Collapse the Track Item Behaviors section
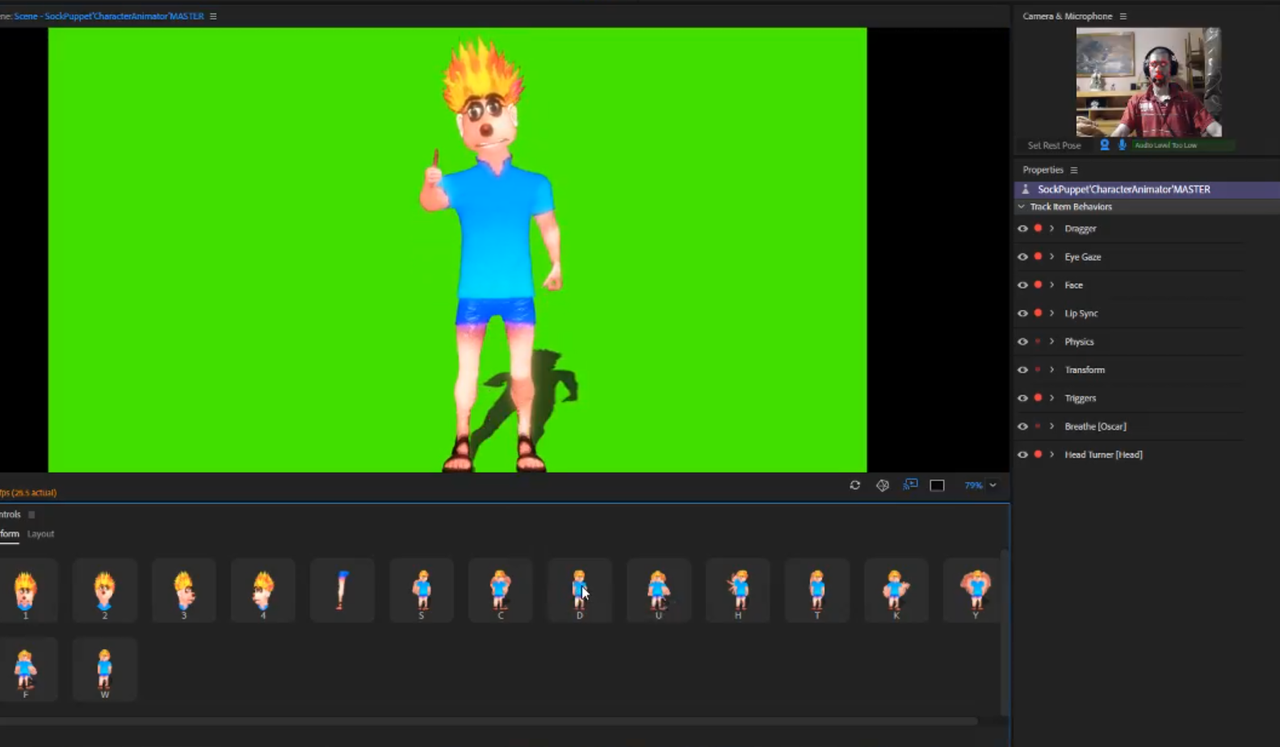Viewport: 1280px width, 747px height. (x=1021, y=207)
